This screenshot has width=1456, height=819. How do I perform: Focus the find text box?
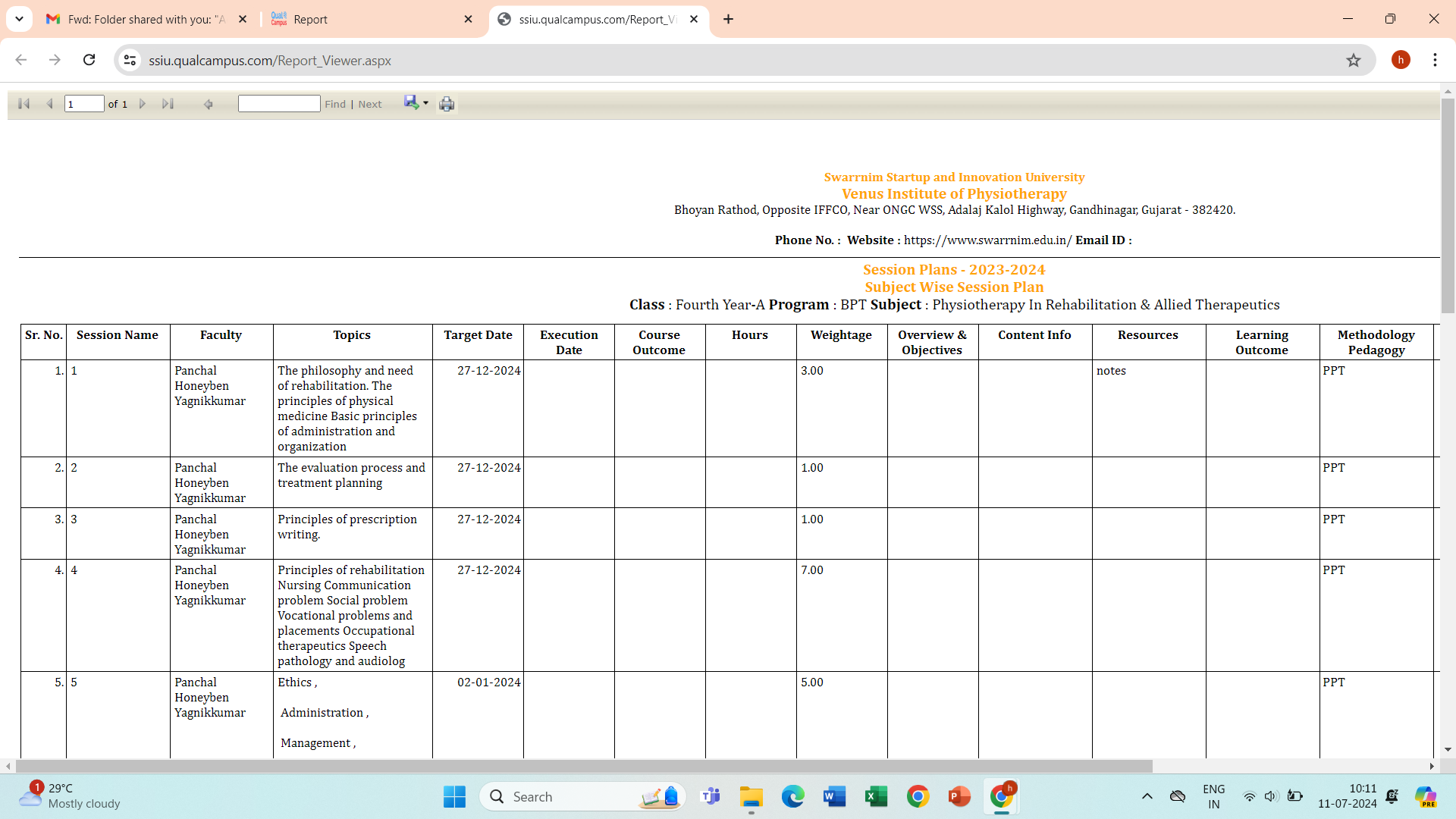279,104
